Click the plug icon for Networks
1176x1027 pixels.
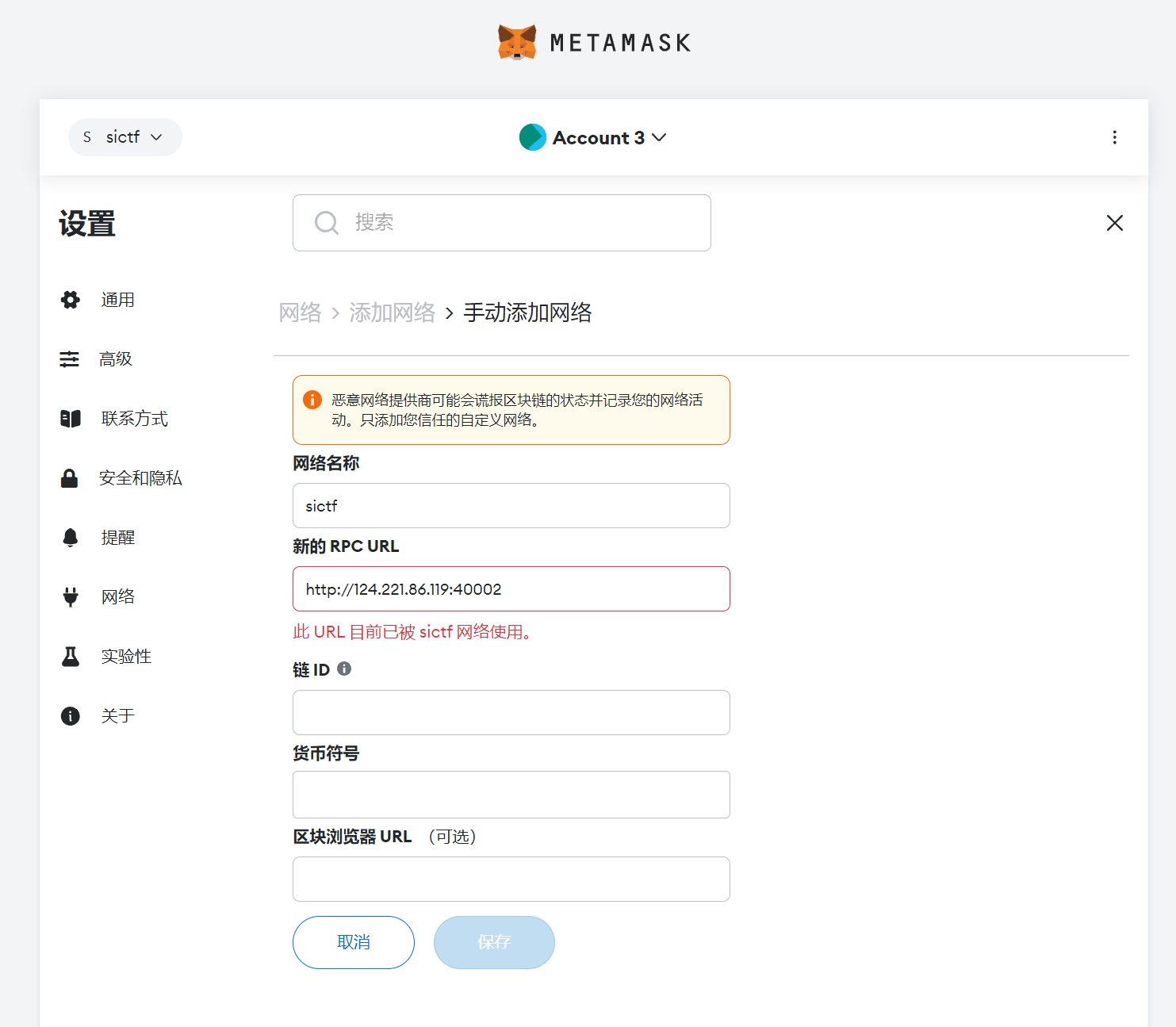click(71, 597)
